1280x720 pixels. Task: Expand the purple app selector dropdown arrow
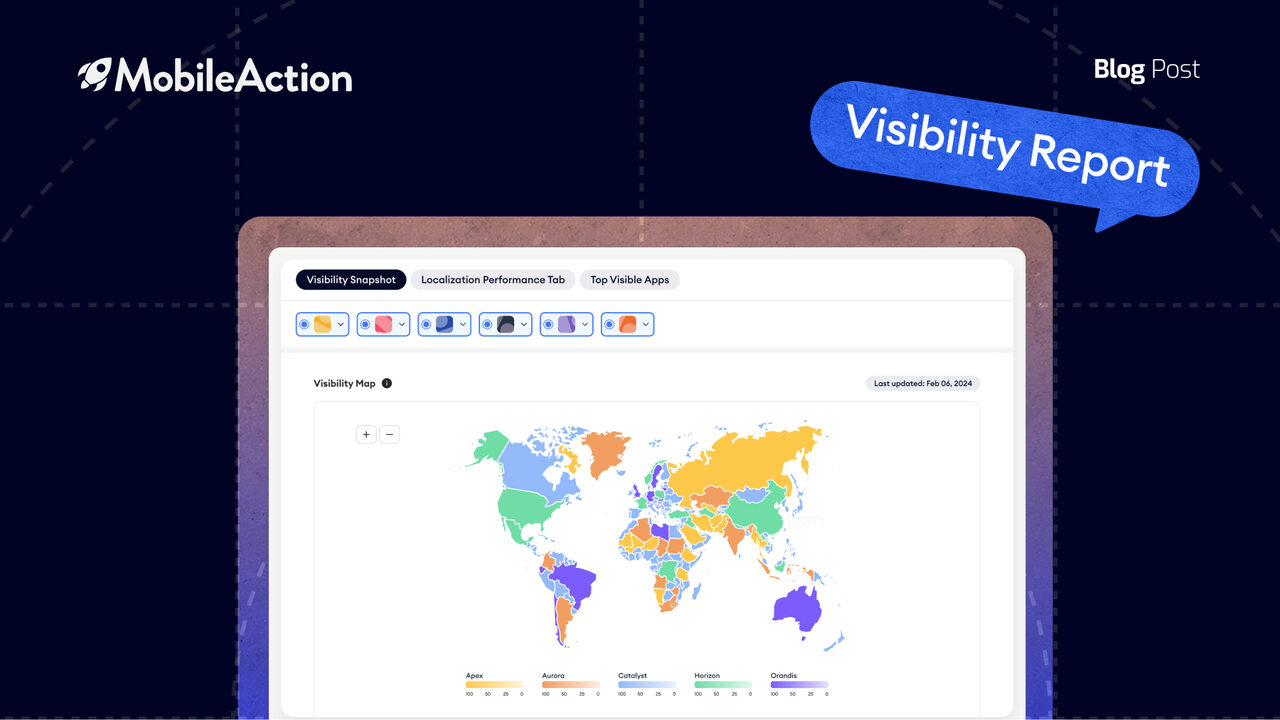point(585,324)
